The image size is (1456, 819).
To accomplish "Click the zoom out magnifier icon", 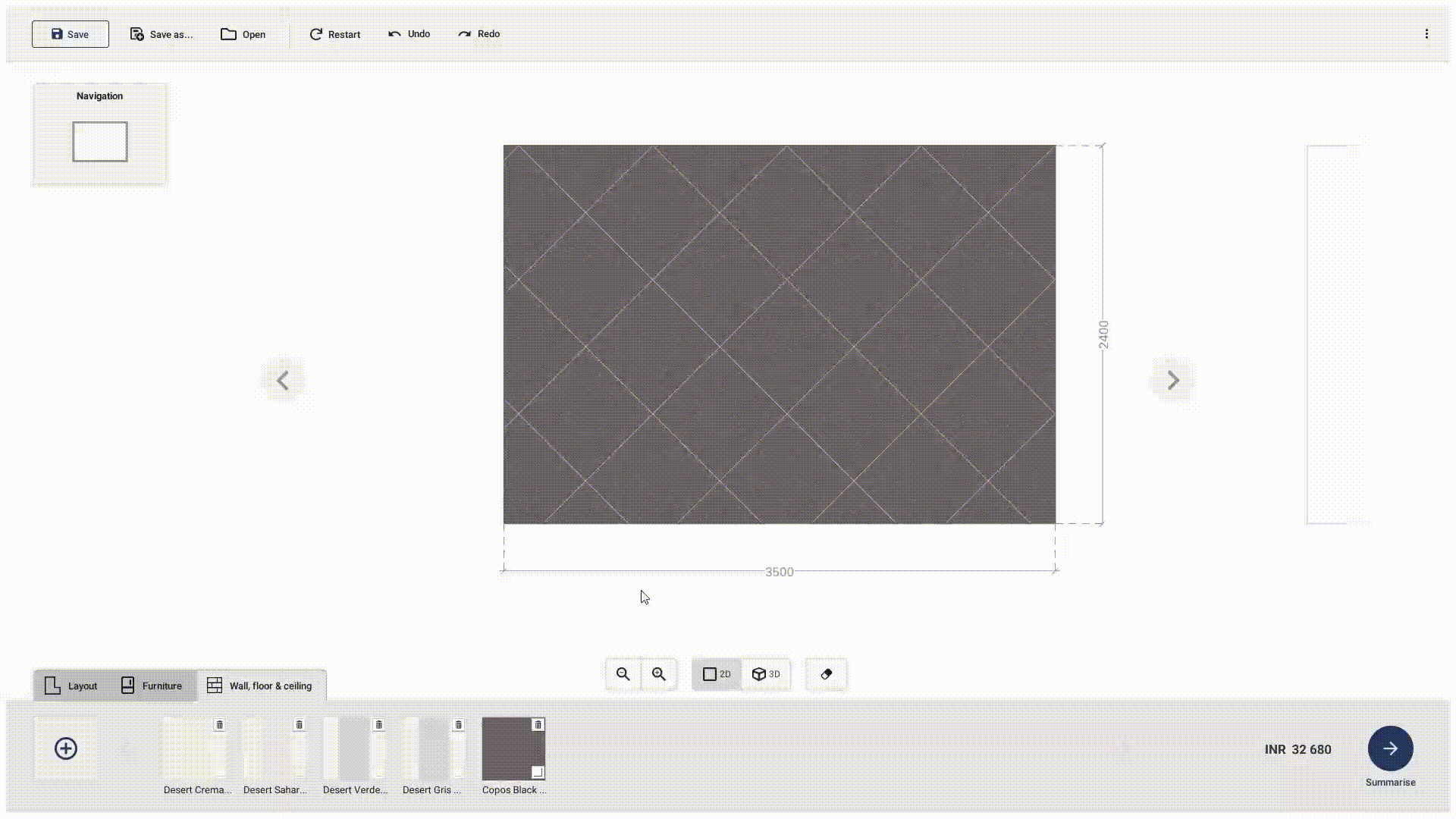I will 623,674.
